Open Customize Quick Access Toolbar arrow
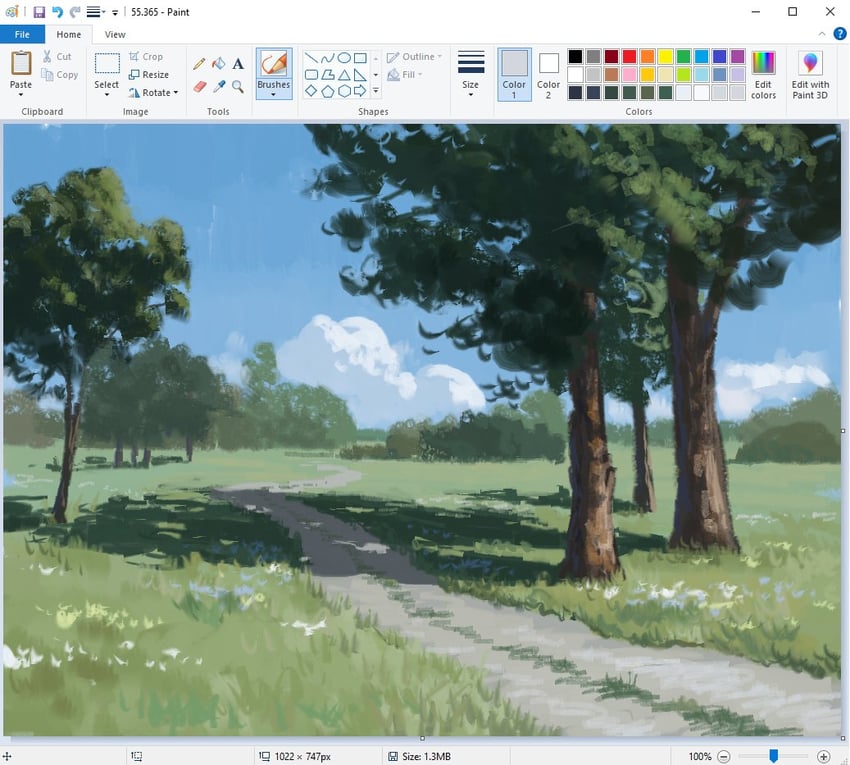The width and height of the screenshot is (850, 765). click(115, 12)
